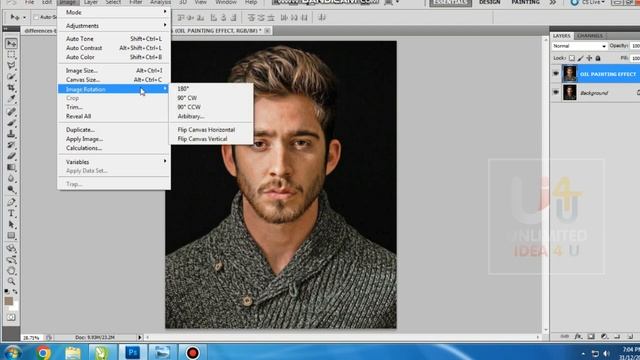Set the background color swatch
The height and width of the screenshot is (360, 640).
[x=15, y=307]
